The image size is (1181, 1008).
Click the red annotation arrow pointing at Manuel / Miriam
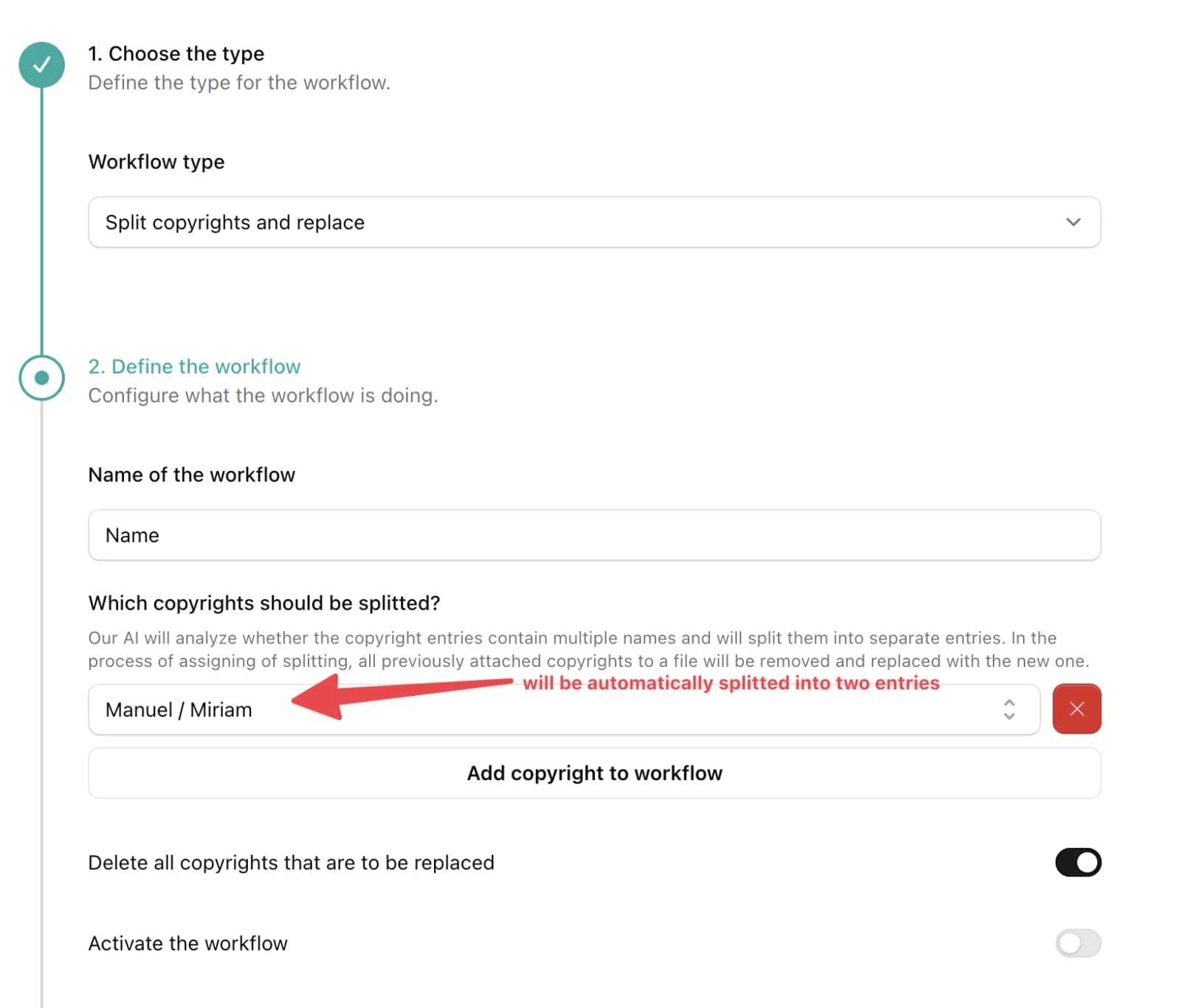pos(402,696)
